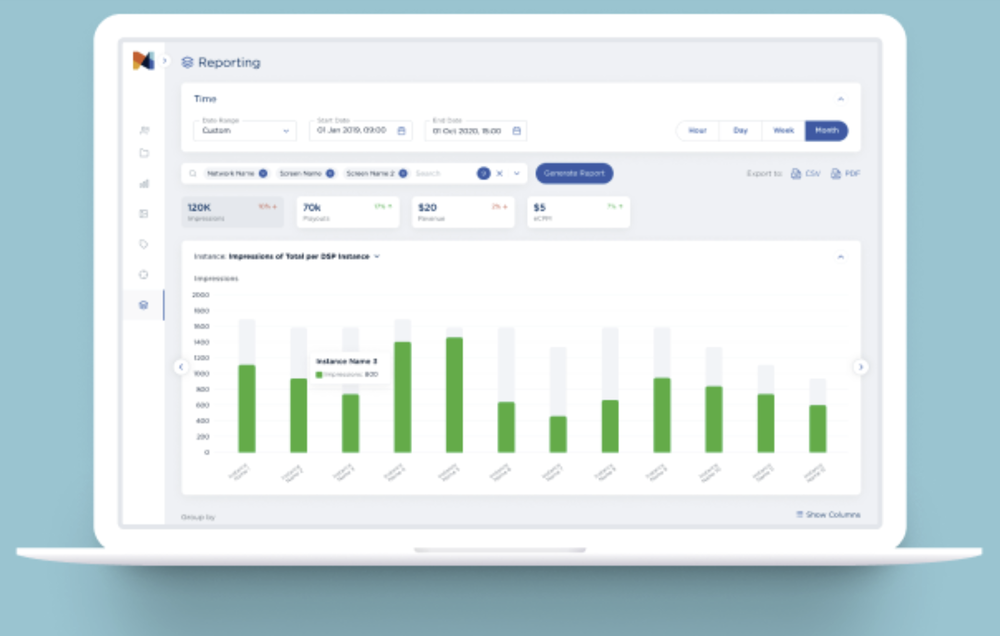Click the Generate Report button
The image size is (1000, 636).
click(x=574, y=174)
